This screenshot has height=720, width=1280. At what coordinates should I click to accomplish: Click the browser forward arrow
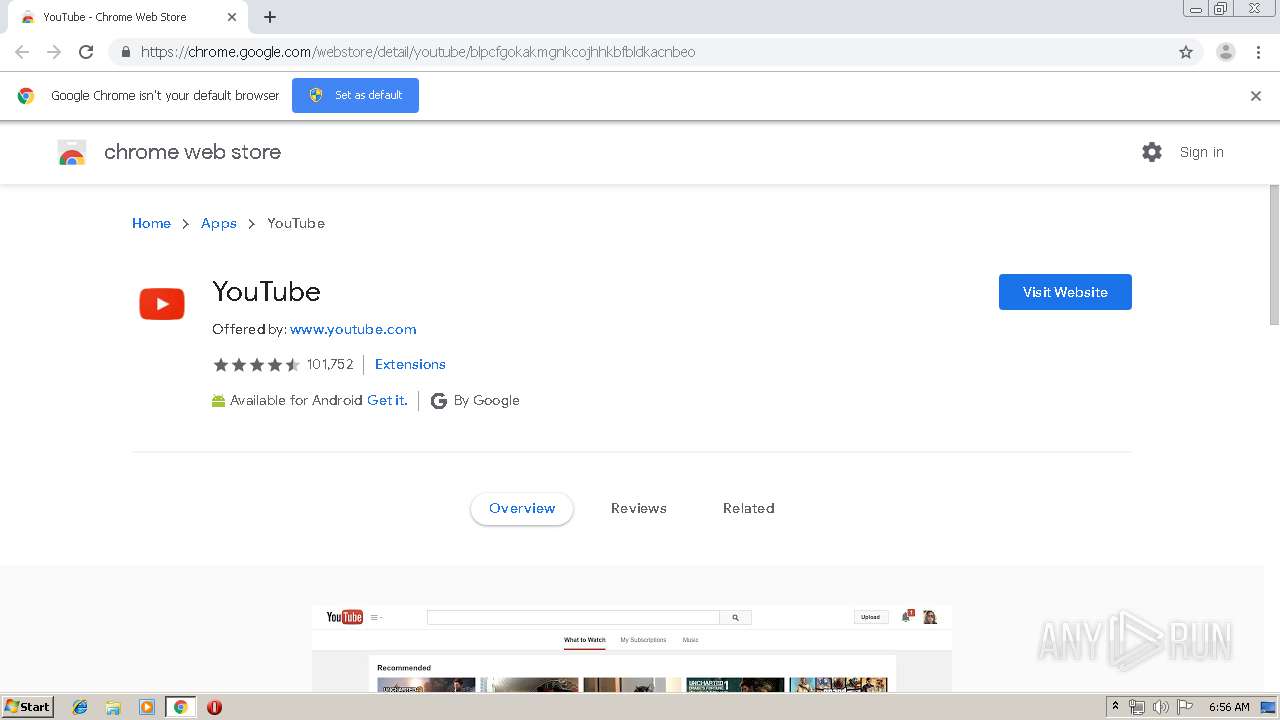pos(54,52)
